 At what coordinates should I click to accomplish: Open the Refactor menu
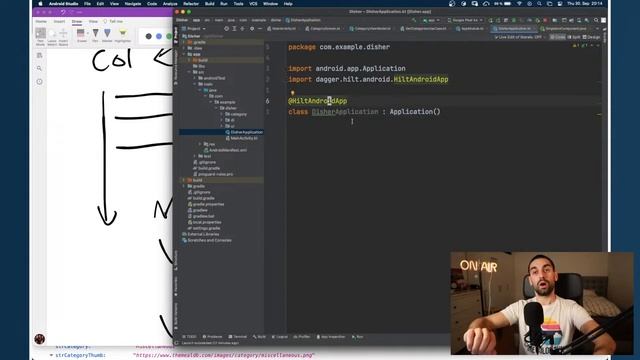191,4
